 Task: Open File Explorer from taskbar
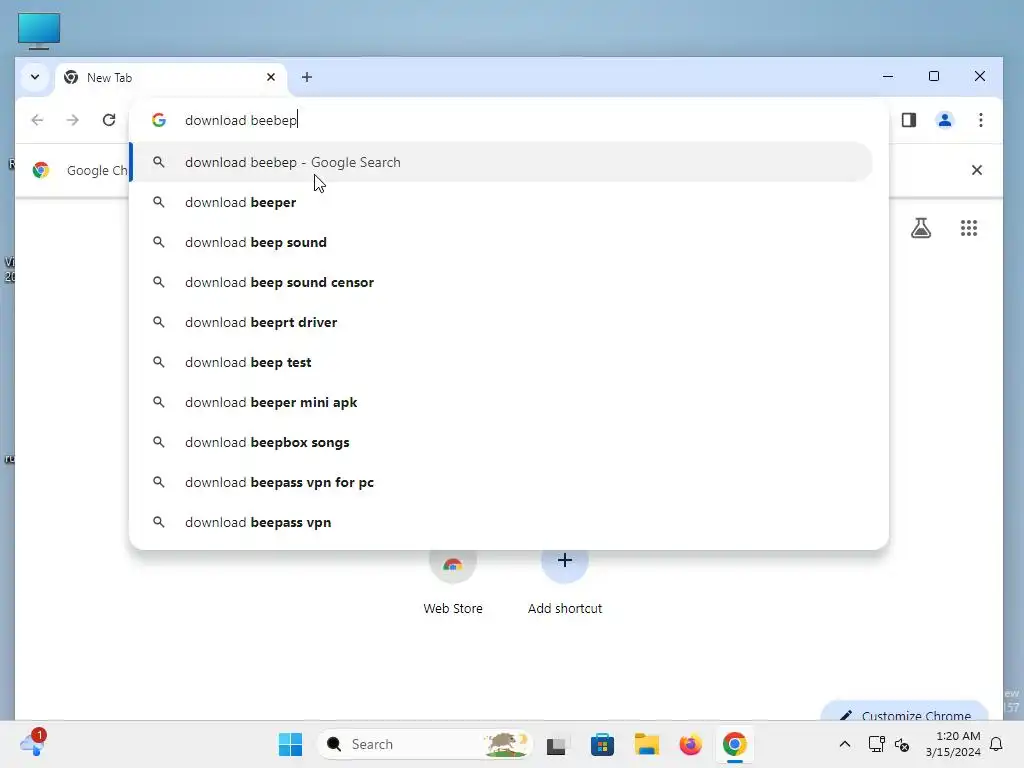pyautogui.click(x=647, y=744)
